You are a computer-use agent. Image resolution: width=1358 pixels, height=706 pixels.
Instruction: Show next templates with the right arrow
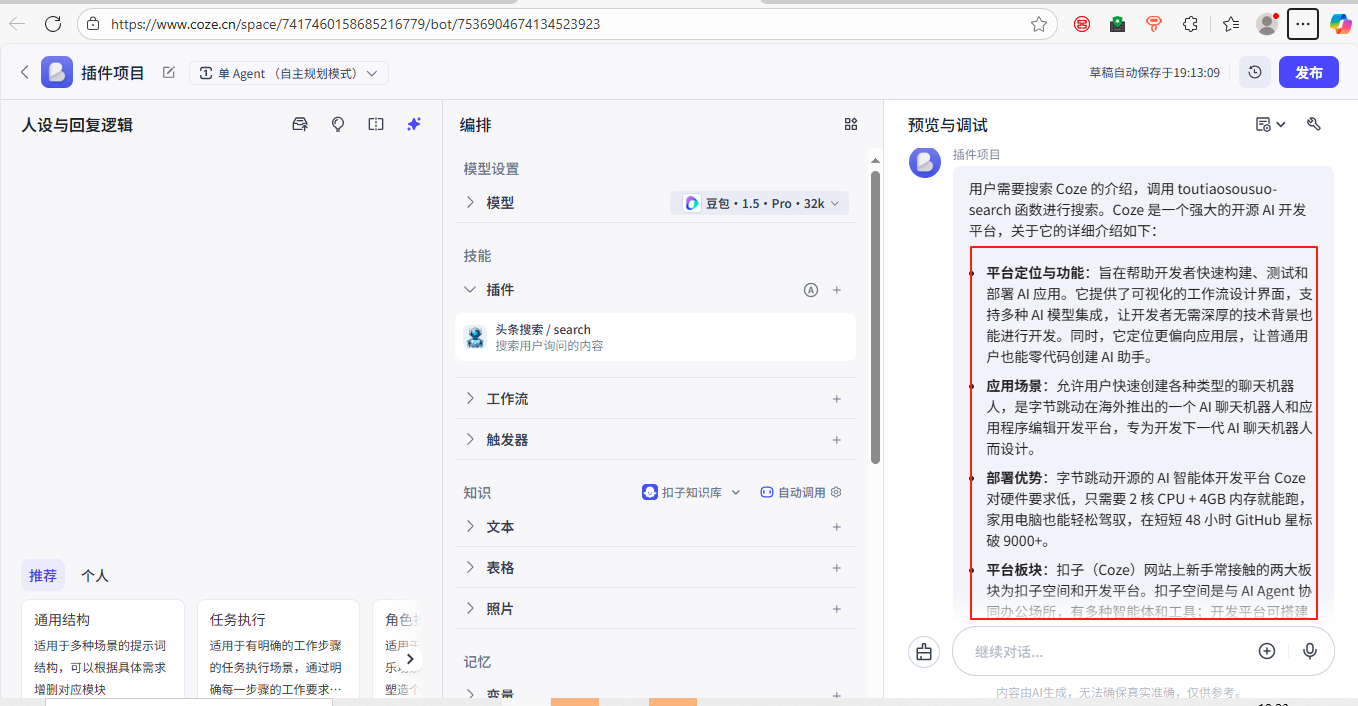409,659
